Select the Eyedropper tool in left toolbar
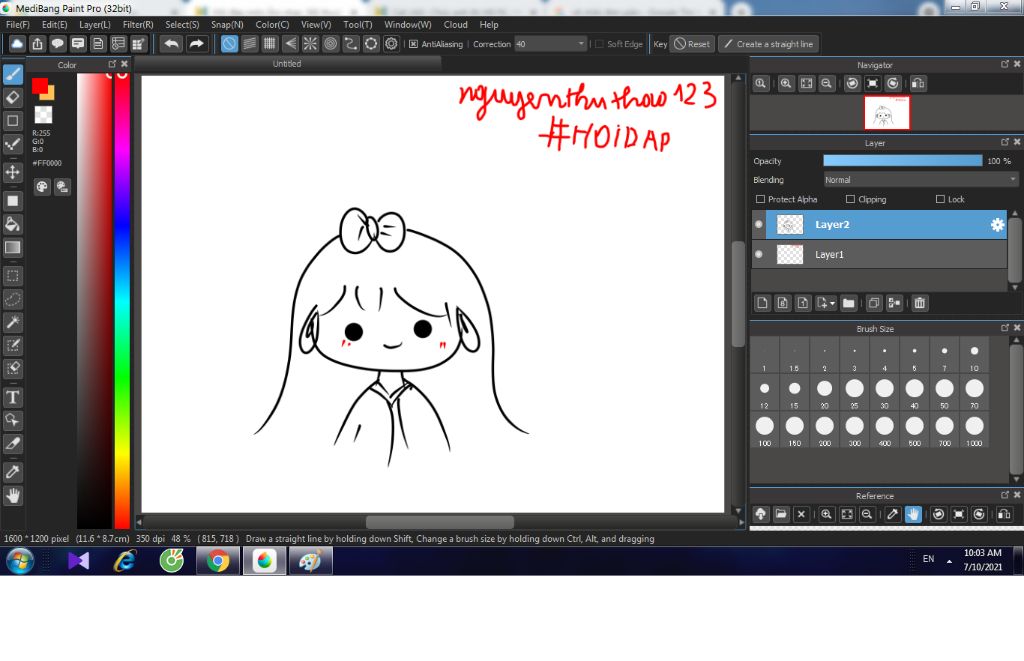This screenshot has height=661, width=1024. (13, 472)
